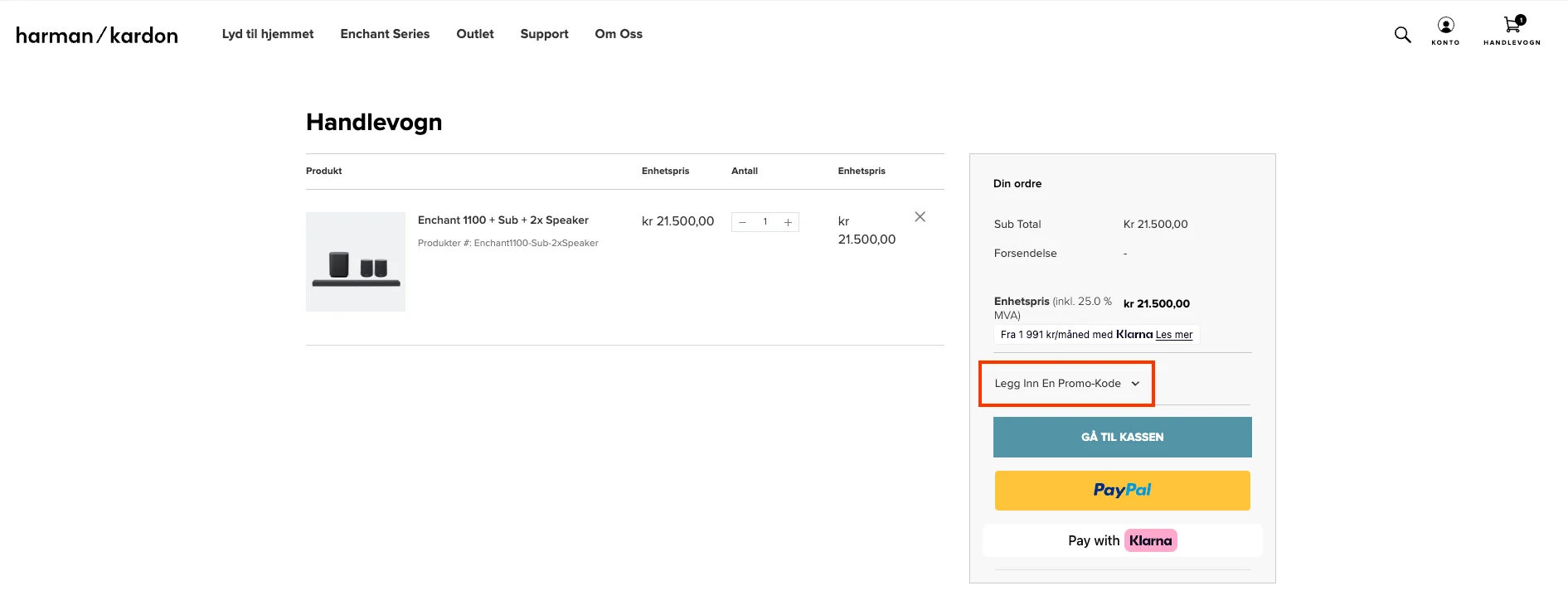The height and width of the screenshot is (605, 1568).
Task: Decrease quantity with minus button
Action: [742, 222]
